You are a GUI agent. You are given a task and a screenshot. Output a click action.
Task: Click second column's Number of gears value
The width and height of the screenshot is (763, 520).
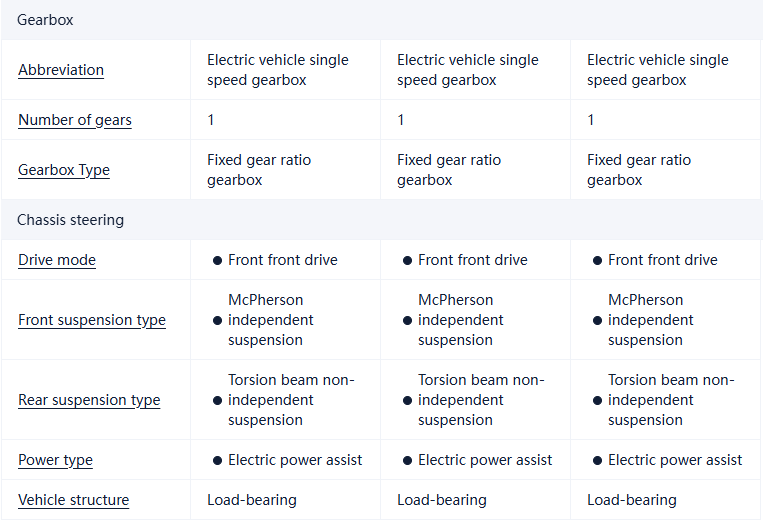[401, 120]
